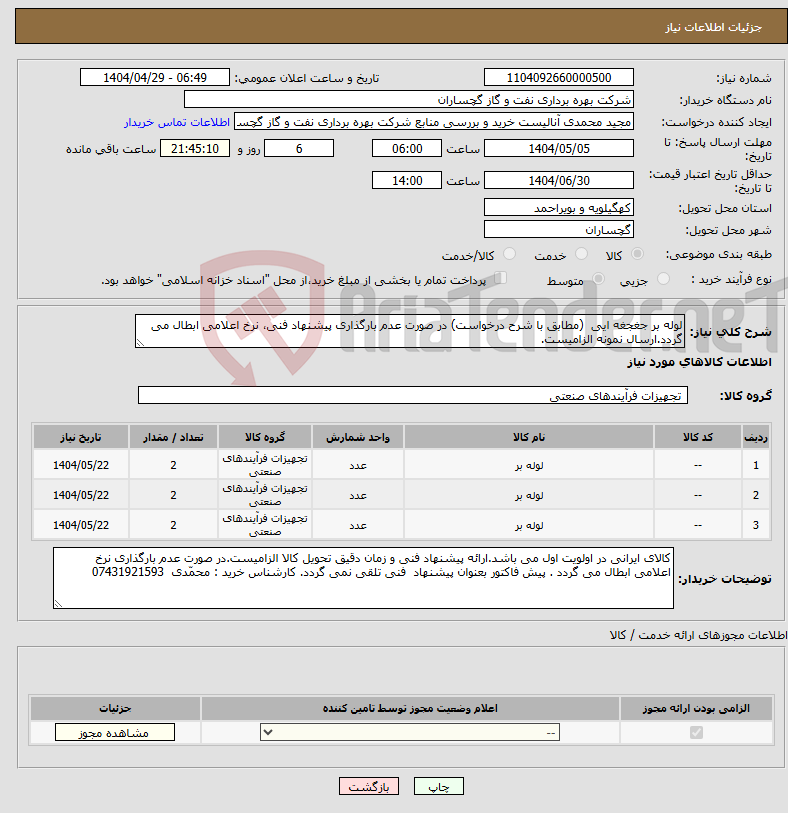Screen dimensions: 788x813
Task: Click the remaining days field 6
Action: [x=299, y=149]
